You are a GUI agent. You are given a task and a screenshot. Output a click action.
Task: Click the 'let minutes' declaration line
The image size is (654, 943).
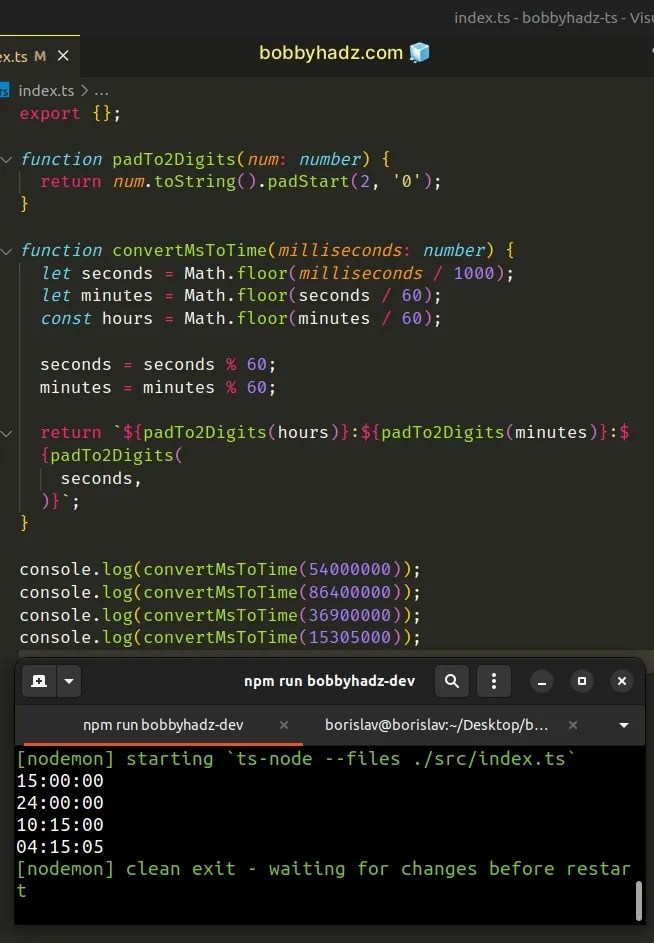[x=241, y=296]
